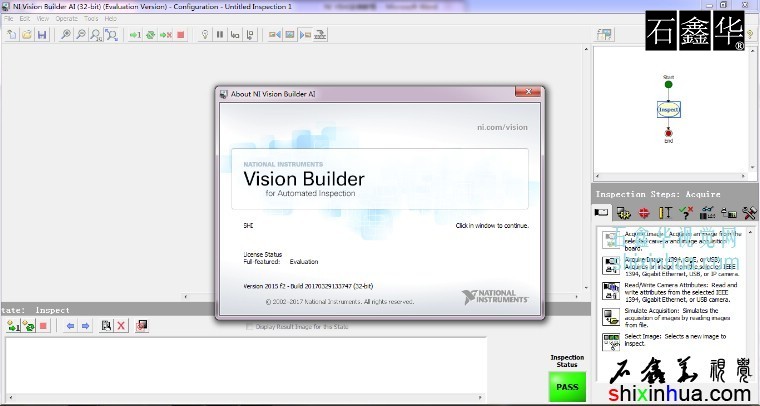Open the Tools menu
The image size is (760, 406).
(x=91, y=19)
